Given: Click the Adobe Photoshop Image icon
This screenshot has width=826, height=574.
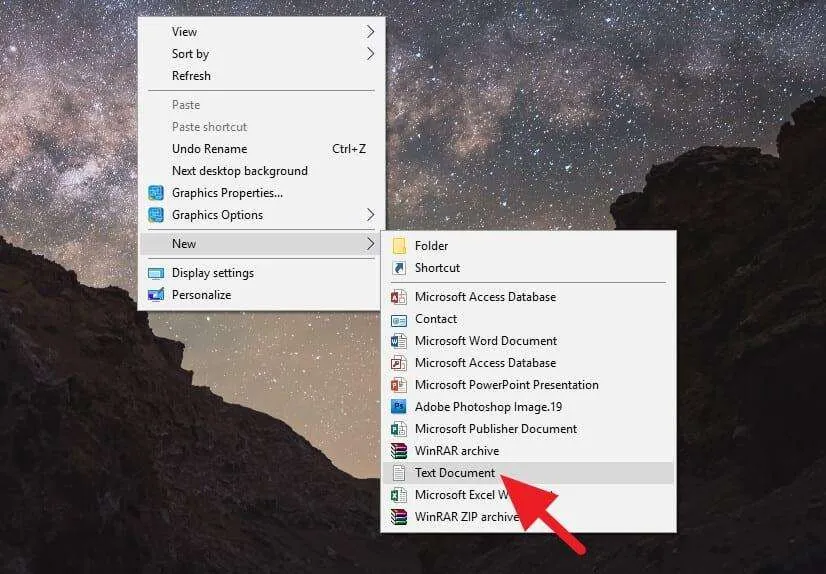Looking at the screenshot, I should tap(399, 407).
